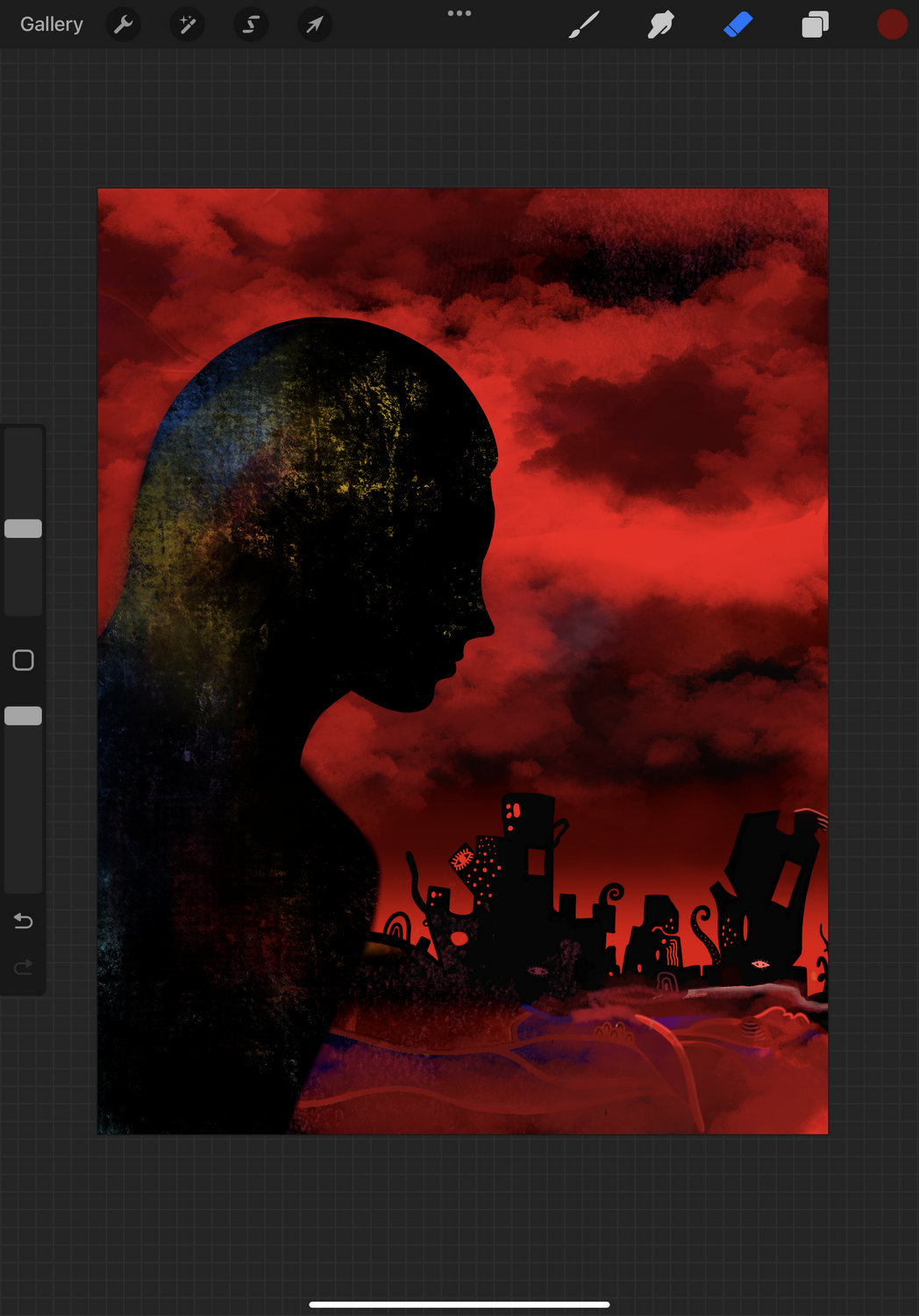Open the dark red color swatch
Screen dimensions: 919x1316
(892, 25)
